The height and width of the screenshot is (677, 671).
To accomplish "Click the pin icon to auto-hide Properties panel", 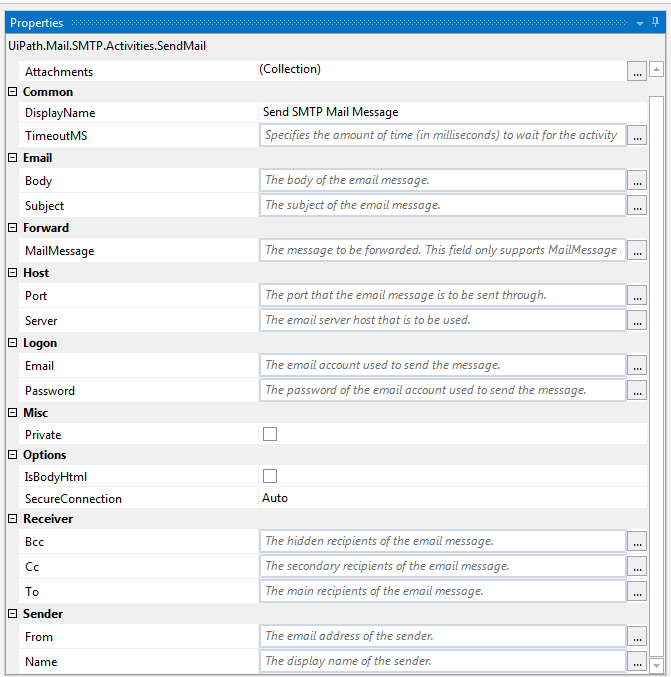I will click(x=655, y=22).
